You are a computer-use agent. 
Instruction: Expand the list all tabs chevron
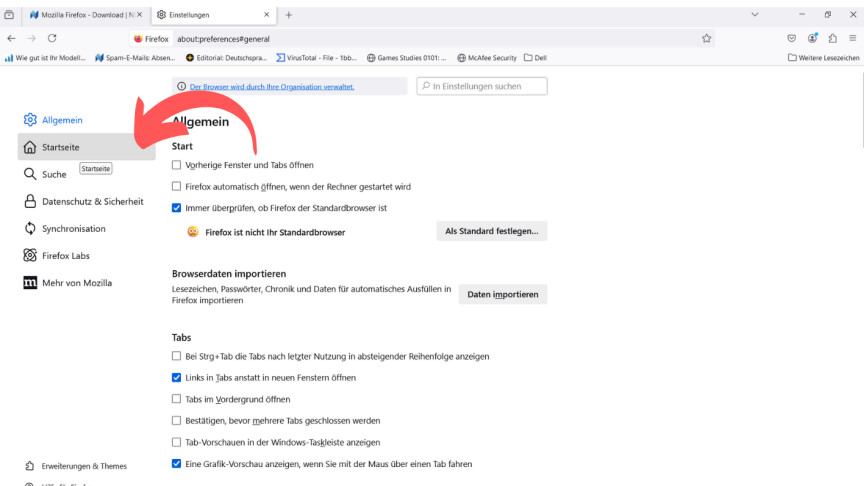755,15
